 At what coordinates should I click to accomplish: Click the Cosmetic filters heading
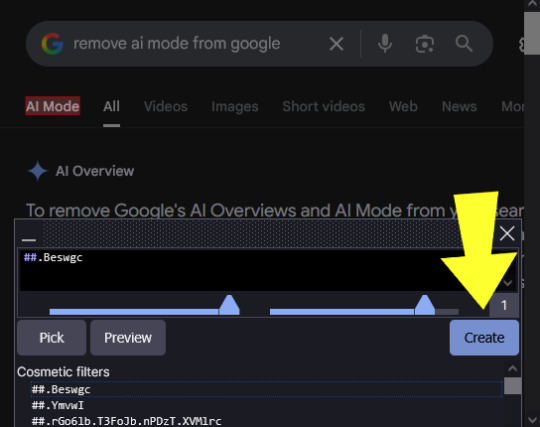(x=63, y=372)
